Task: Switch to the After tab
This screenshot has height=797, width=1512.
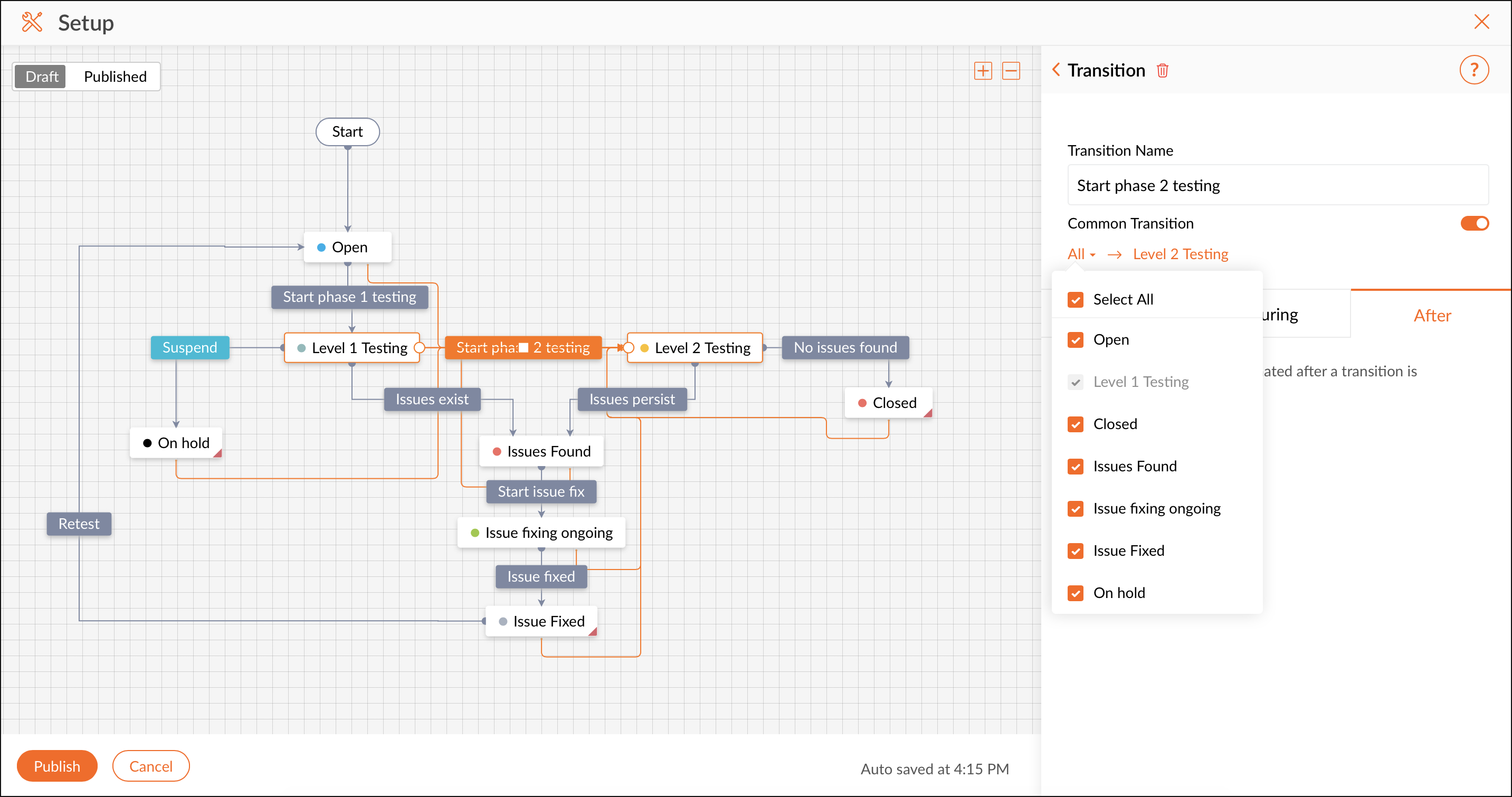Action: [1432, 316]
